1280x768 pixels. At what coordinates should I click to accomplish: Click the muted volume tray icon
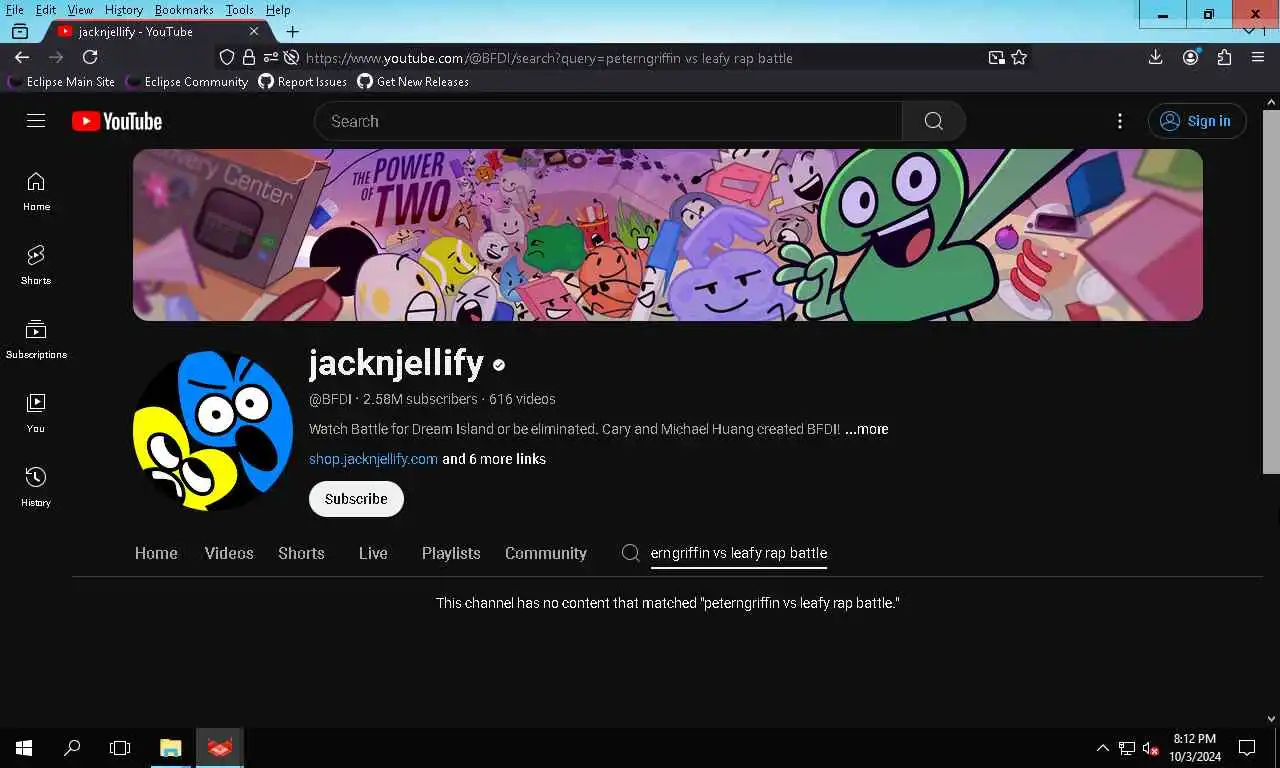(x=1150, y=748)
